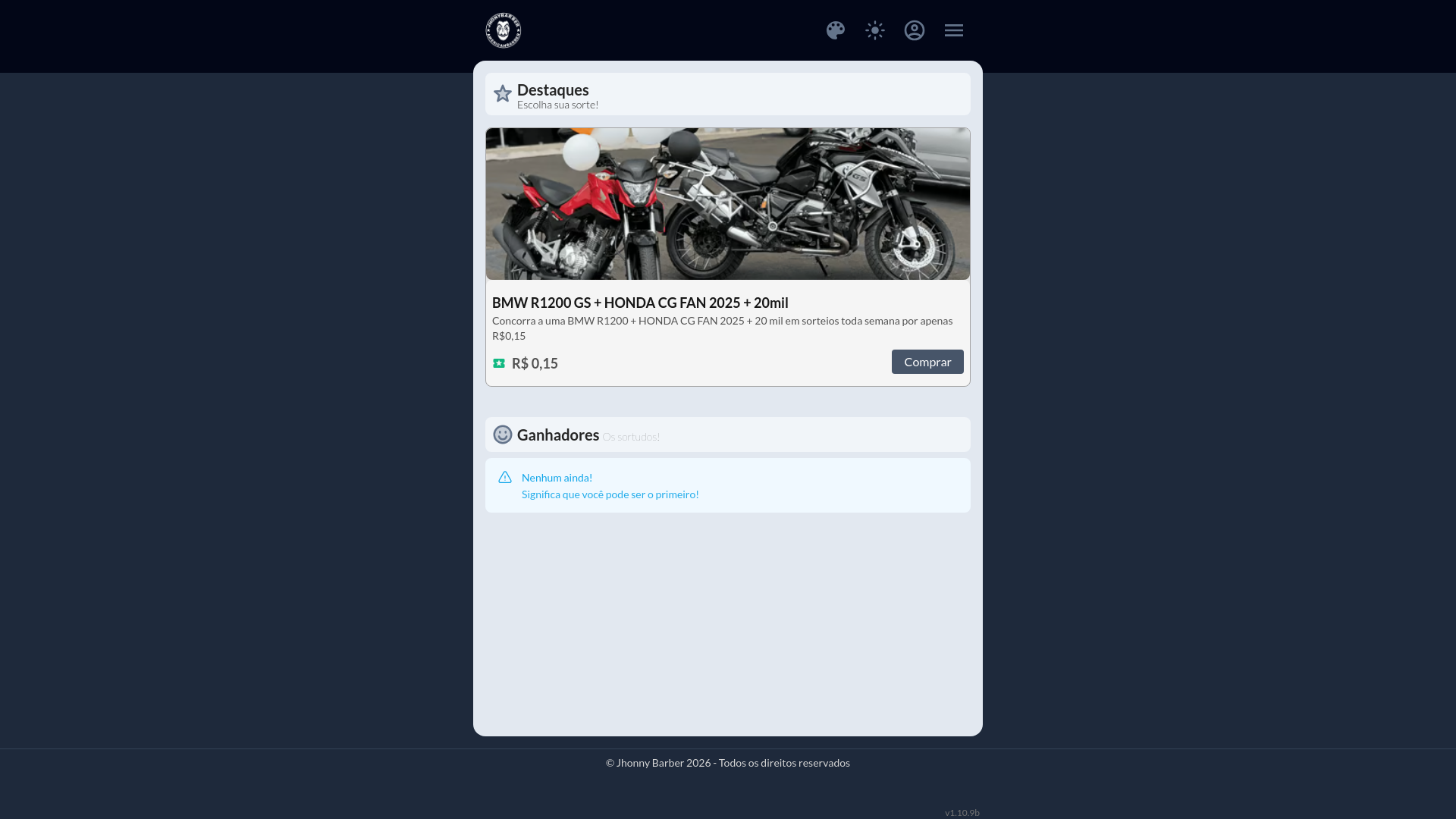
Task: Click the Jhonny Barber logo
Action: [x=504, y=30]
